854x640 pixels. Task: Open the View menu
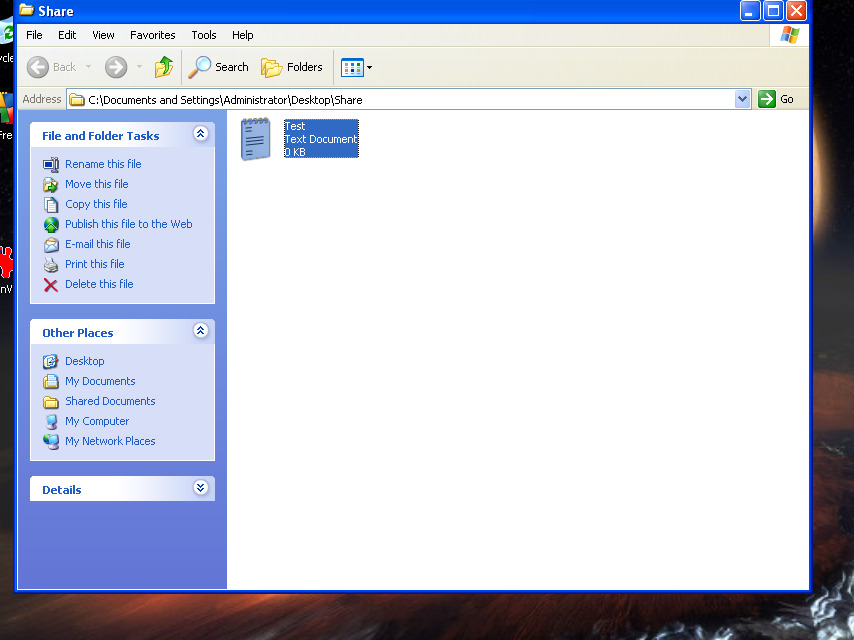tap(103, 35)
